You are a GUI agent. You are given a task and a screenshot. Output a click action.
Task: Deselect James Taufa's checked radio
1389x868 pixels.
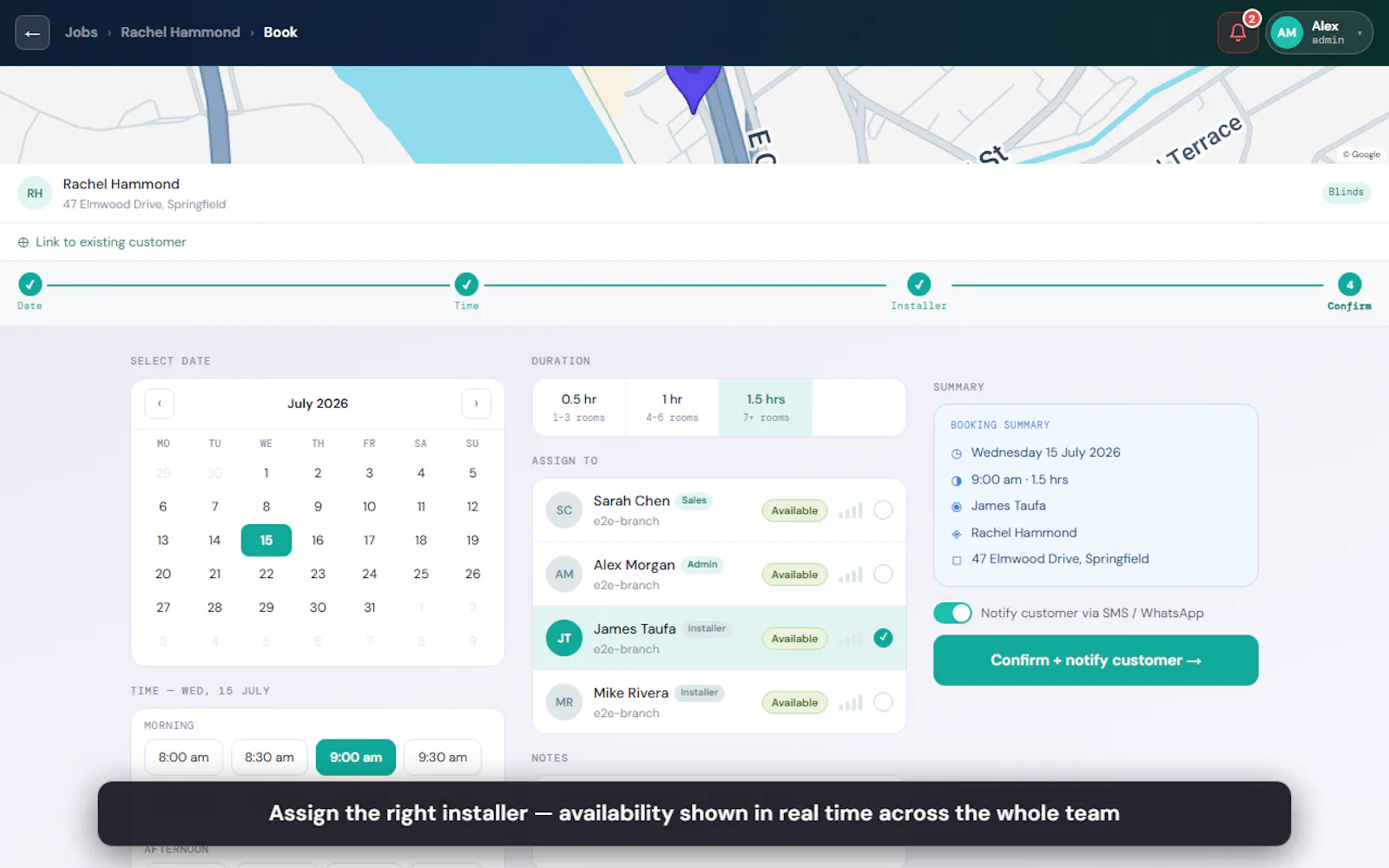click(x=883, y=638)
